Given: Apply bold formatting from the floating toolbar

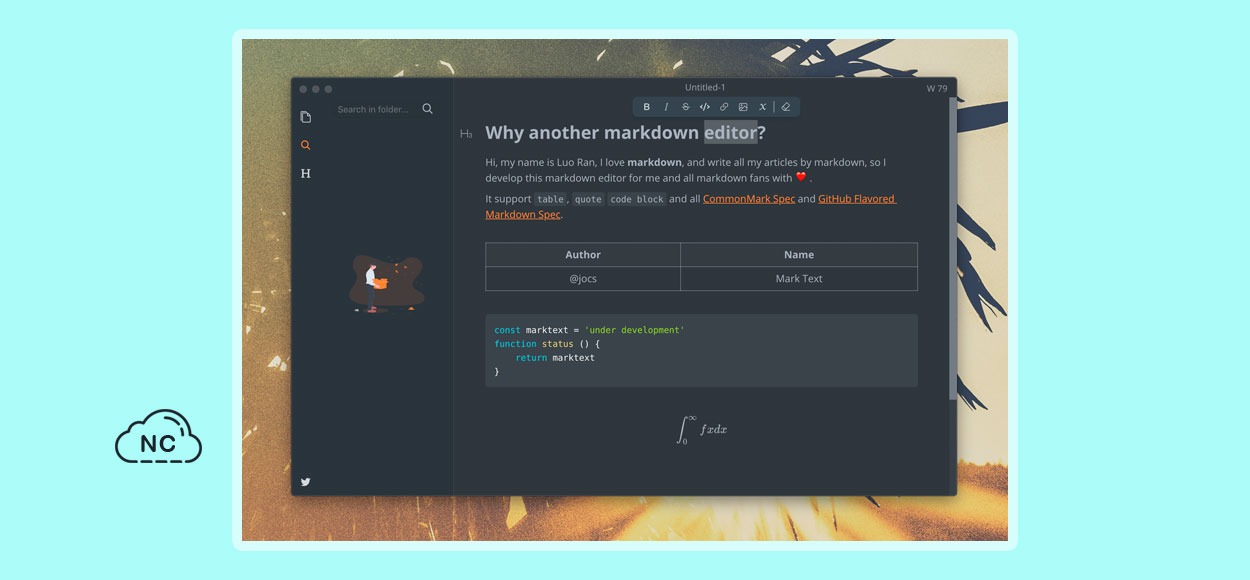Looking at the screenshot, I should tap(646, 107).
